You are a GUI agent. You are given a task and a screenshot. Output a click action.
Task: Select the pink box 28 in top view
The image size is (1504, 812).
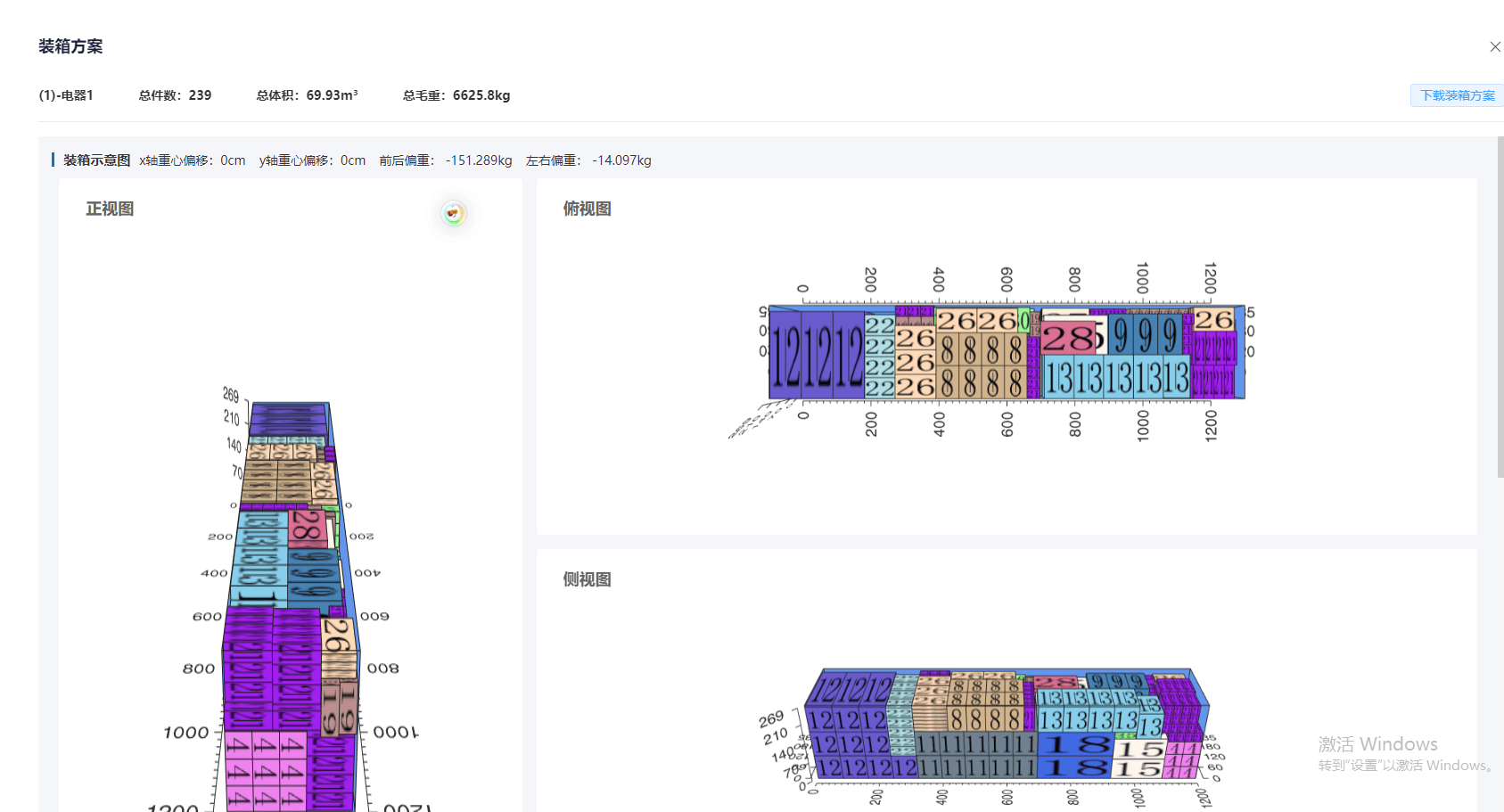[x=1068, y=338]
